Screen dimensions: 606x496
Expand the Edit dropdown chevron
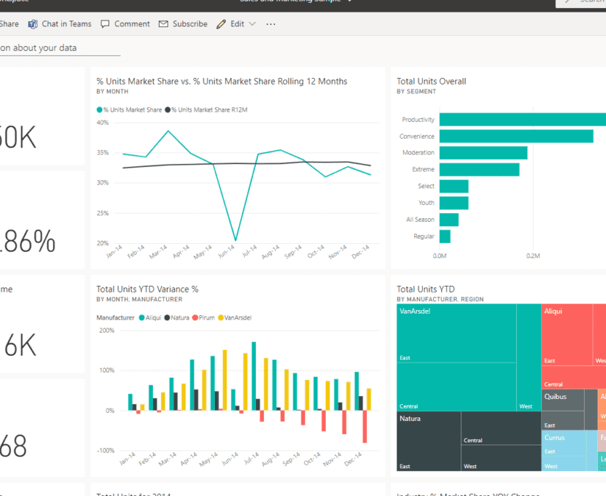pyautogui.click(x=252, y=24)
